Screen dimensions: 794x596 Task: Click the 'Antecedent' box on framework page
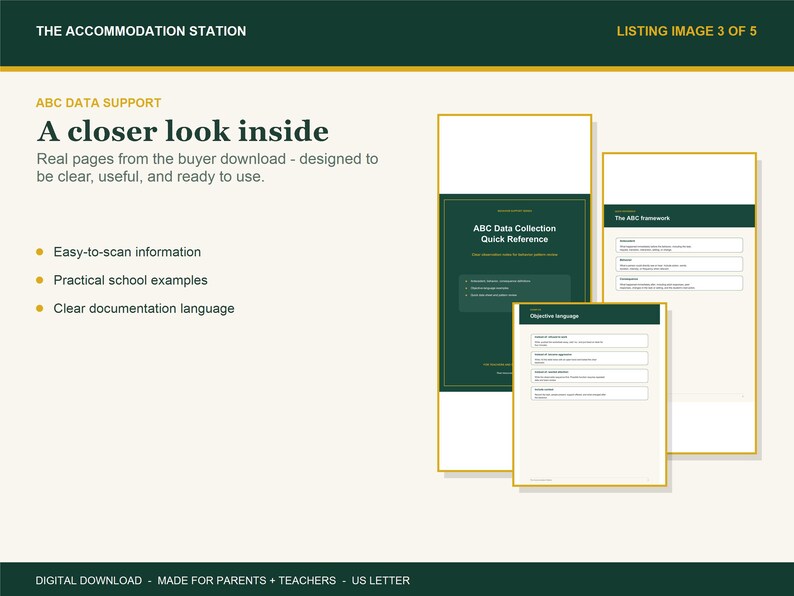(x=679, y=245)
